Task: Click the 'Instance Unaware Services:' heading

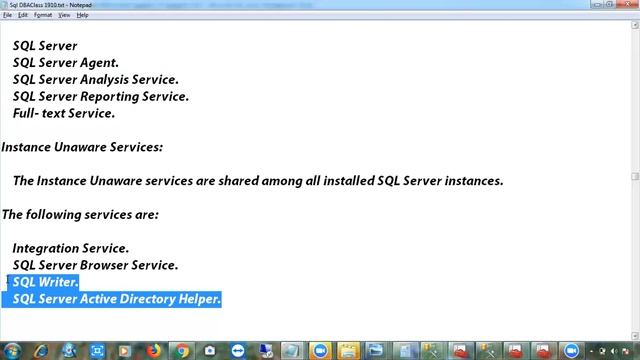Action: click(x=82, y=147)
